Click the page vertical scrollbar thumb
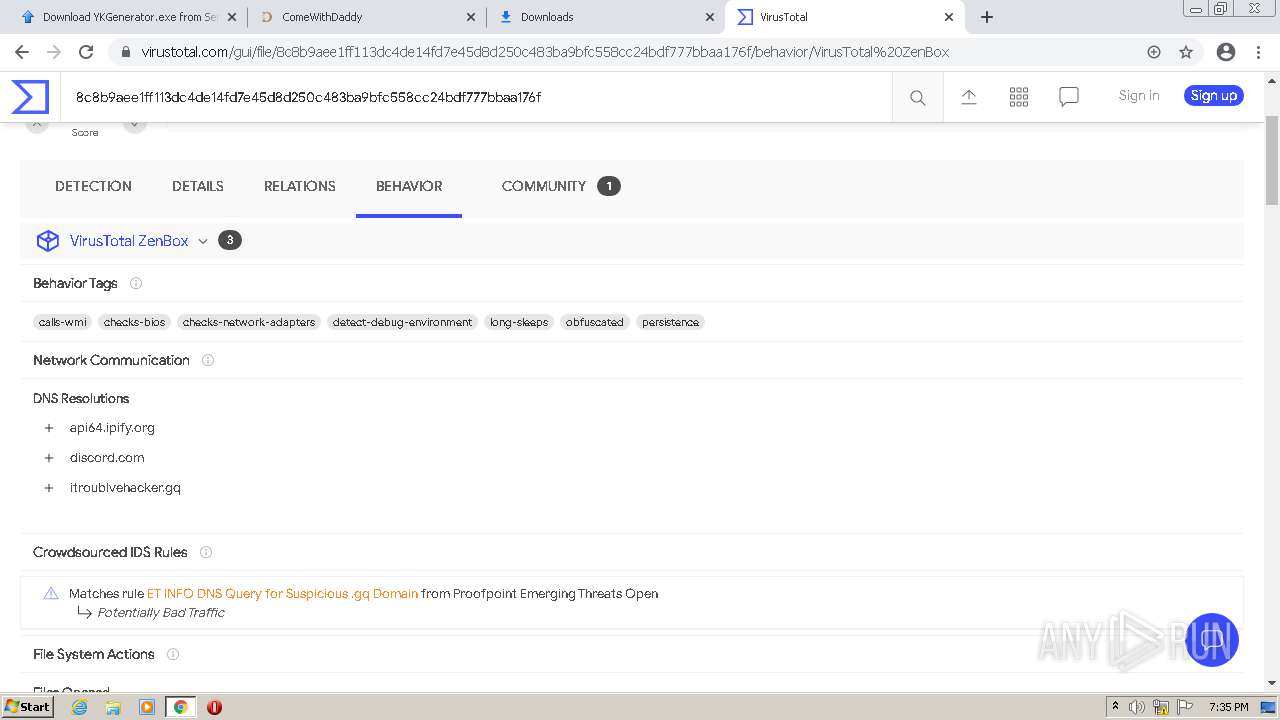1280x720 pixels. tap(1271, 158)
